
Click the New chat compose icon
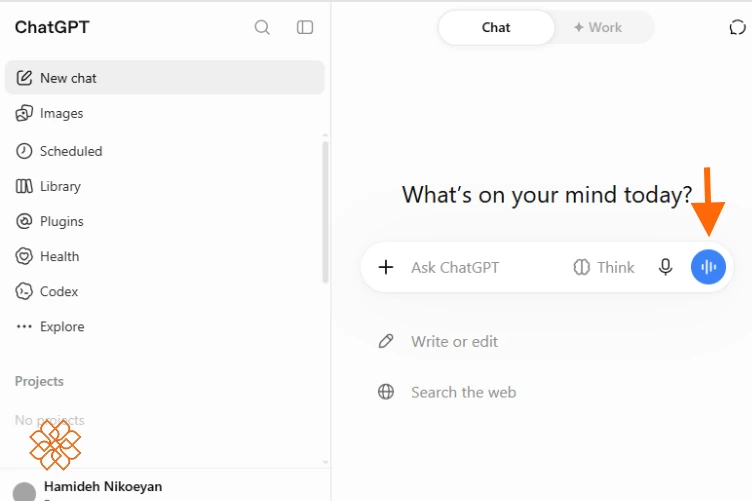pos(24,78)
